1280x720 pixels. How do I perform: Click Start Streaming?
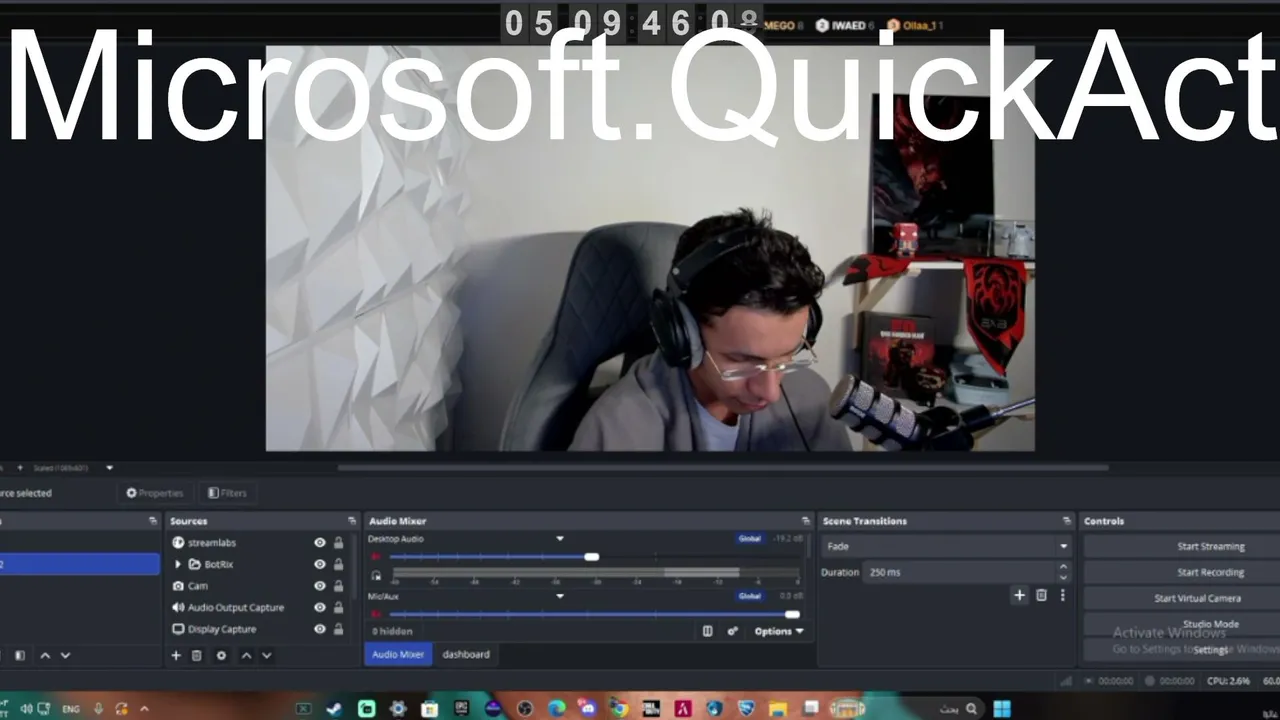click(x=1182, y=547)
